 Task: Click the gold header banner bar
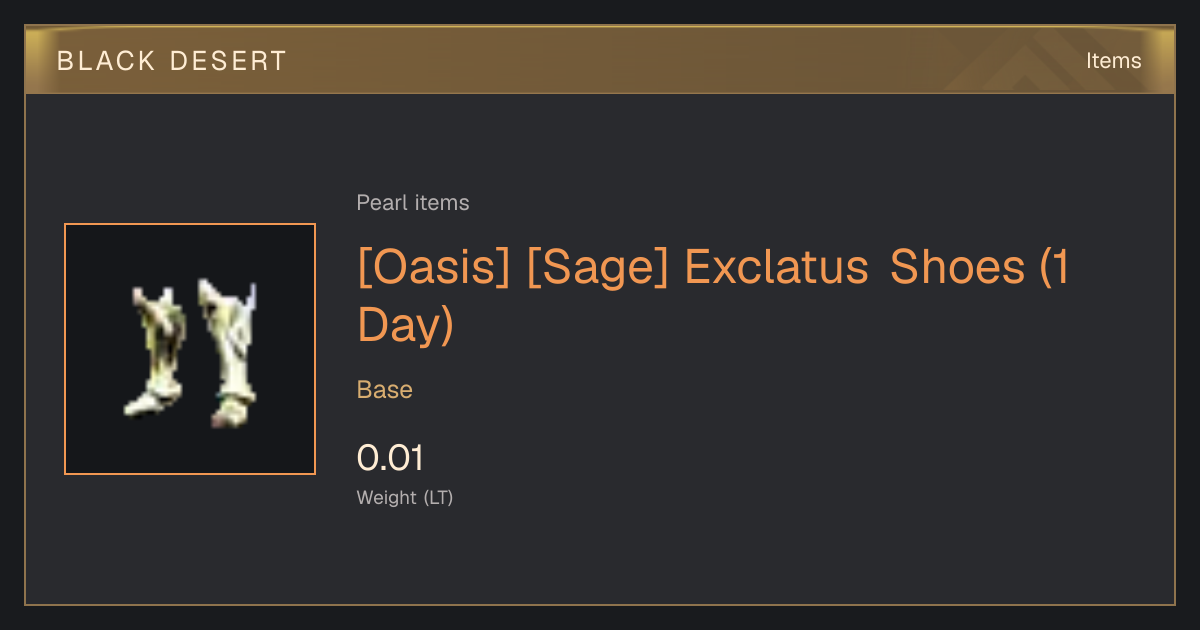[600, 60]
